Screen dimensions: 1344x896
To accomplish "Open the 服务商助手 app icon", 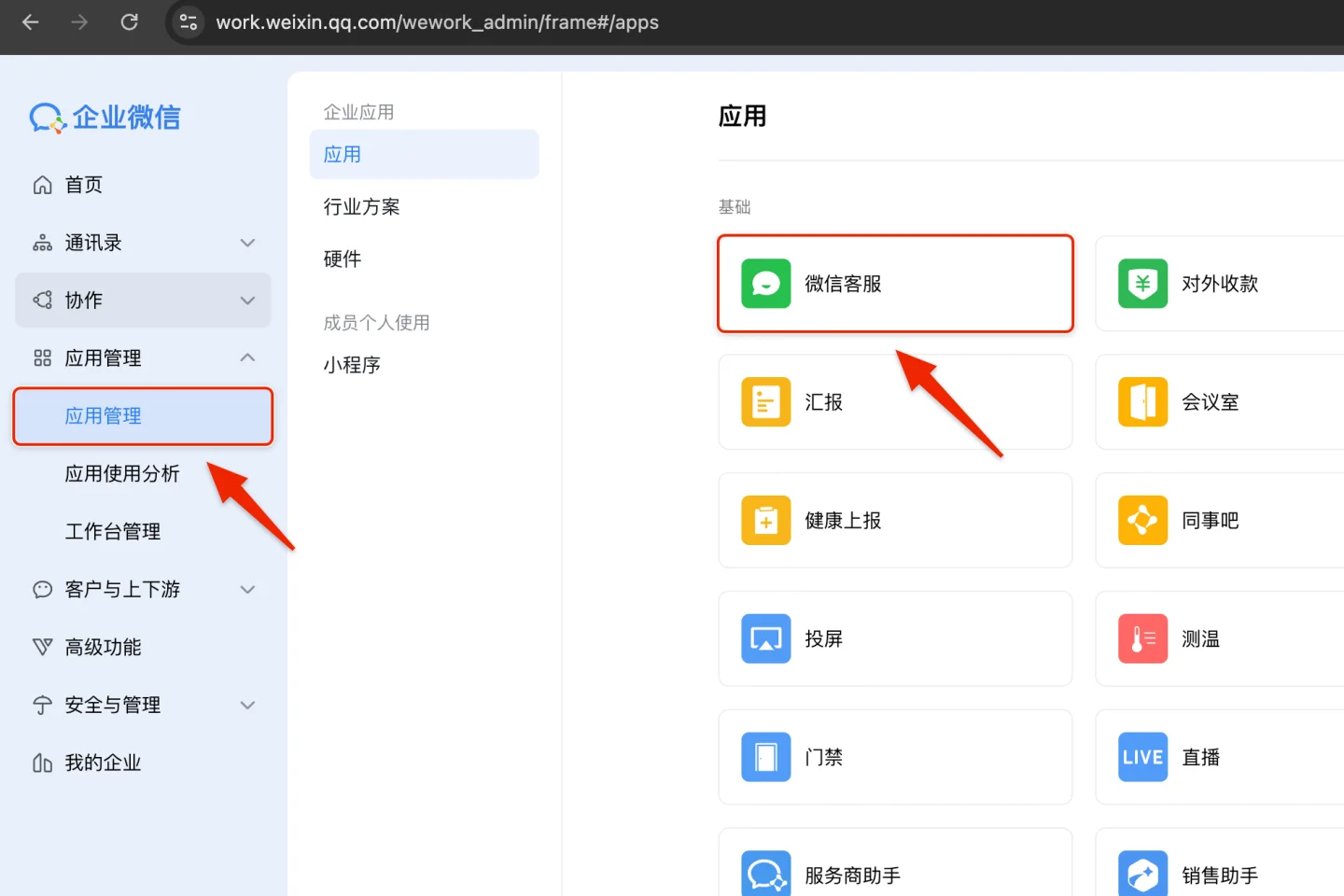I will [x=766, y=874].
